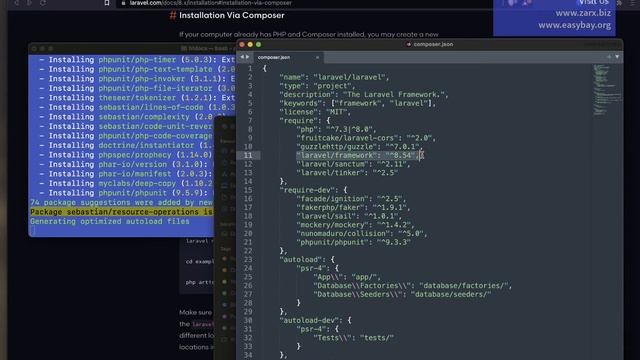This screenshot has height=360, width=640.
Task: Click the code minimap in the editor
Action: pos(606,90)
